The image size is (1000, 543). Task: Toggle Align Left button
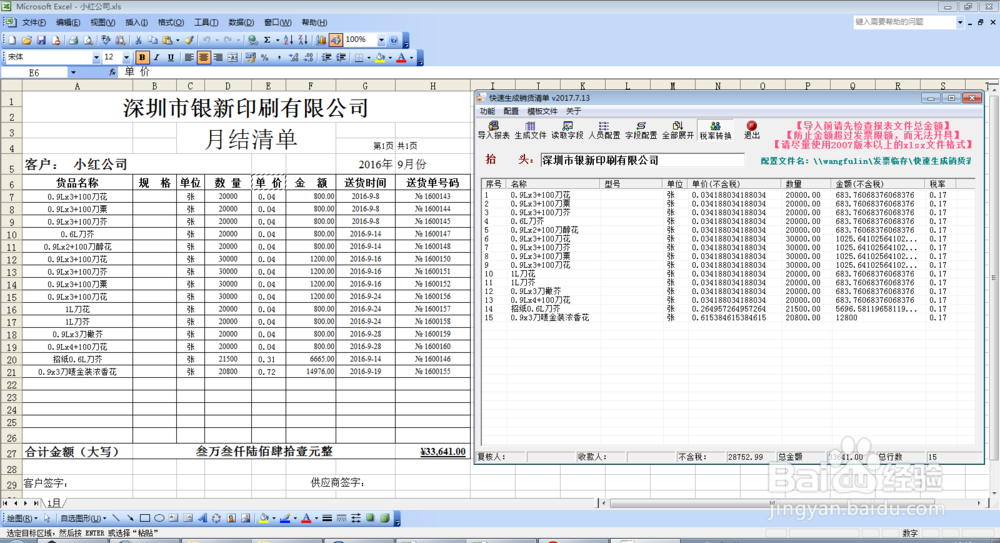pos(189,57)
